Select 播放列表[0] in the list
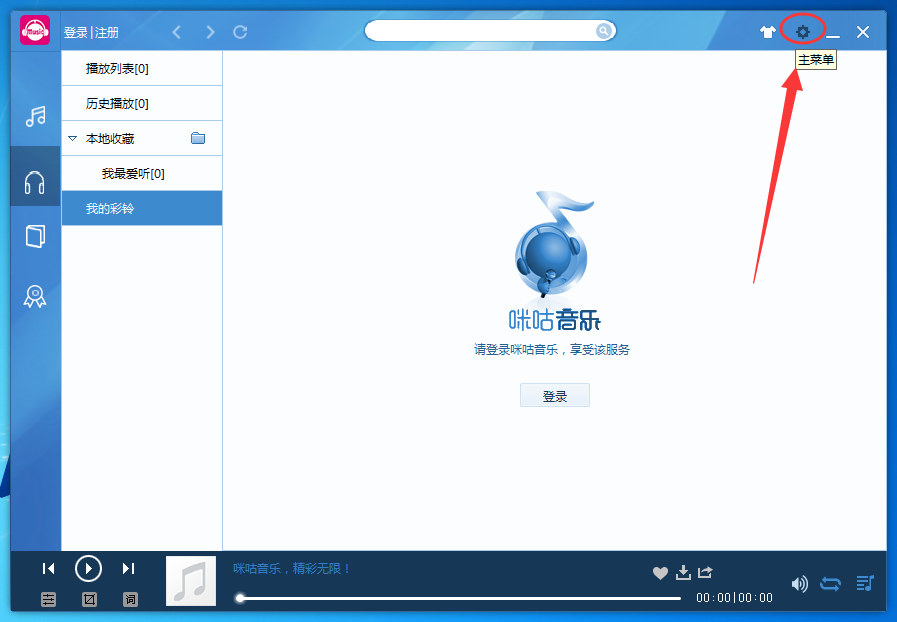The image size is (897, 622). click(x=142, y=69)
